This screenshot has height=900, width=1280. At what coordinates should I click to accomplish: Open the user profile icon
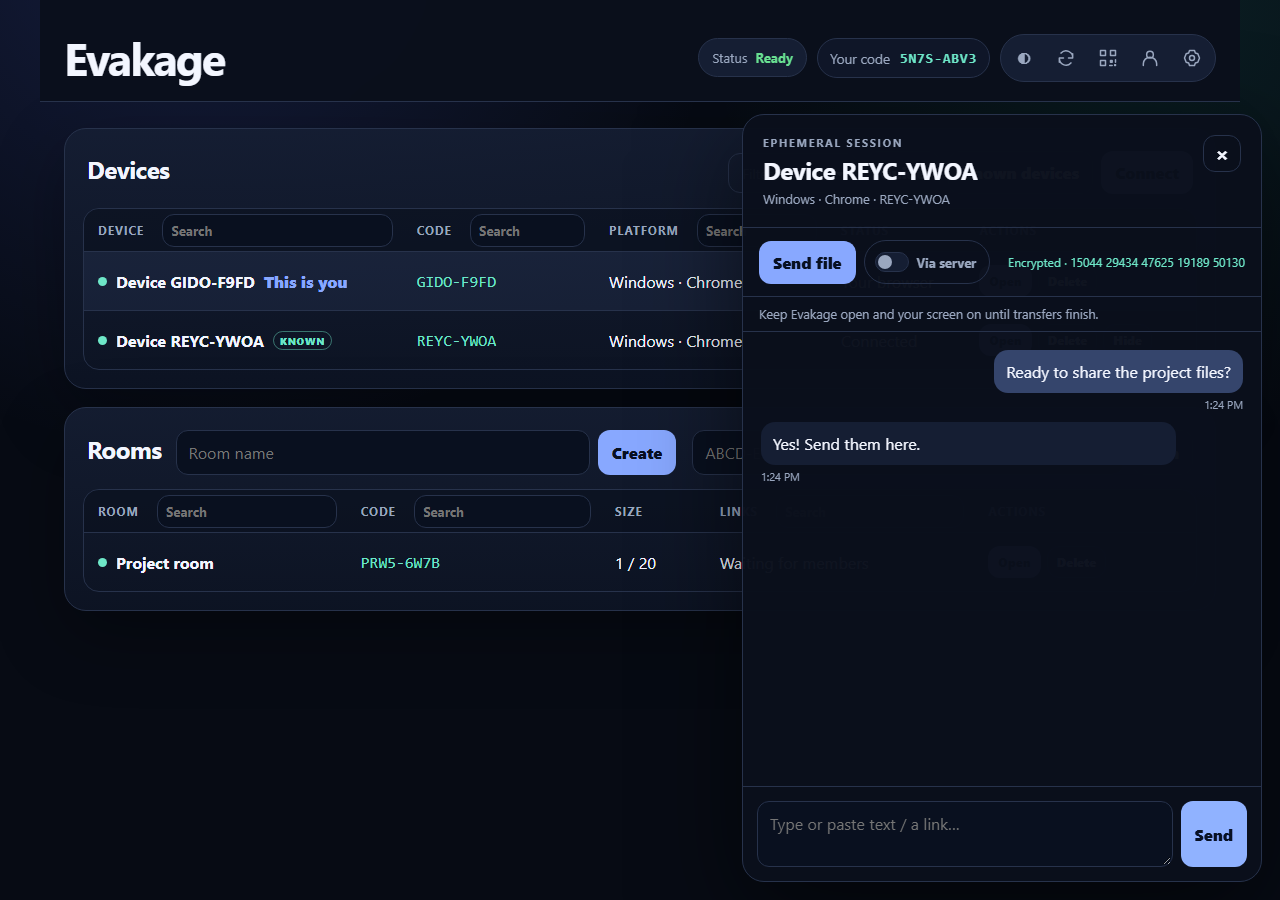(x=1150, y=59)
